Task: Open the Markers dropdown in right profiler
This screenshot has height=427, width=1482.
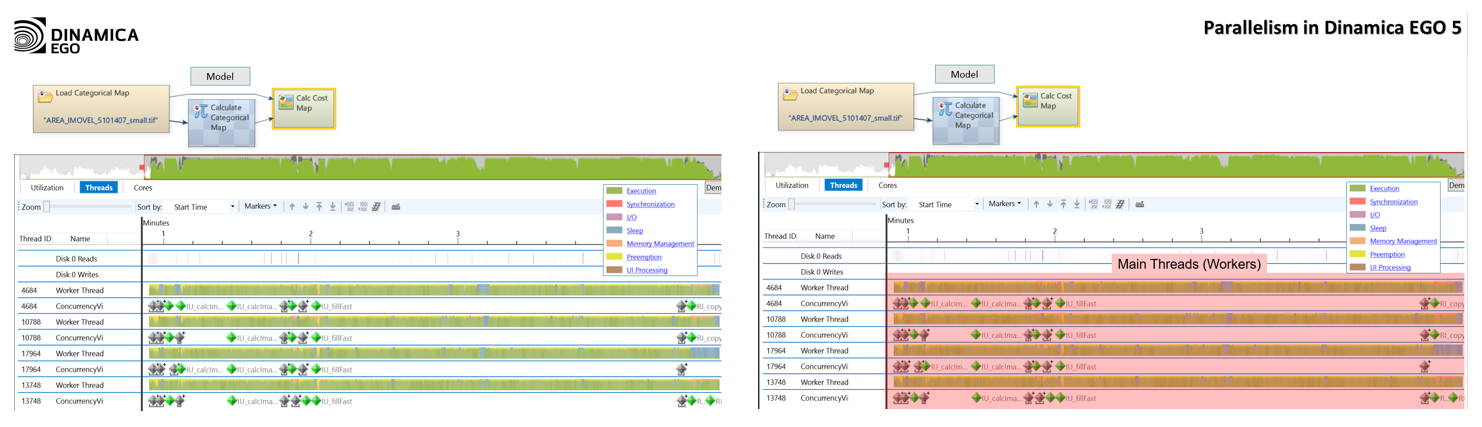Action: pyautogui.click(x=1005, y=204)
